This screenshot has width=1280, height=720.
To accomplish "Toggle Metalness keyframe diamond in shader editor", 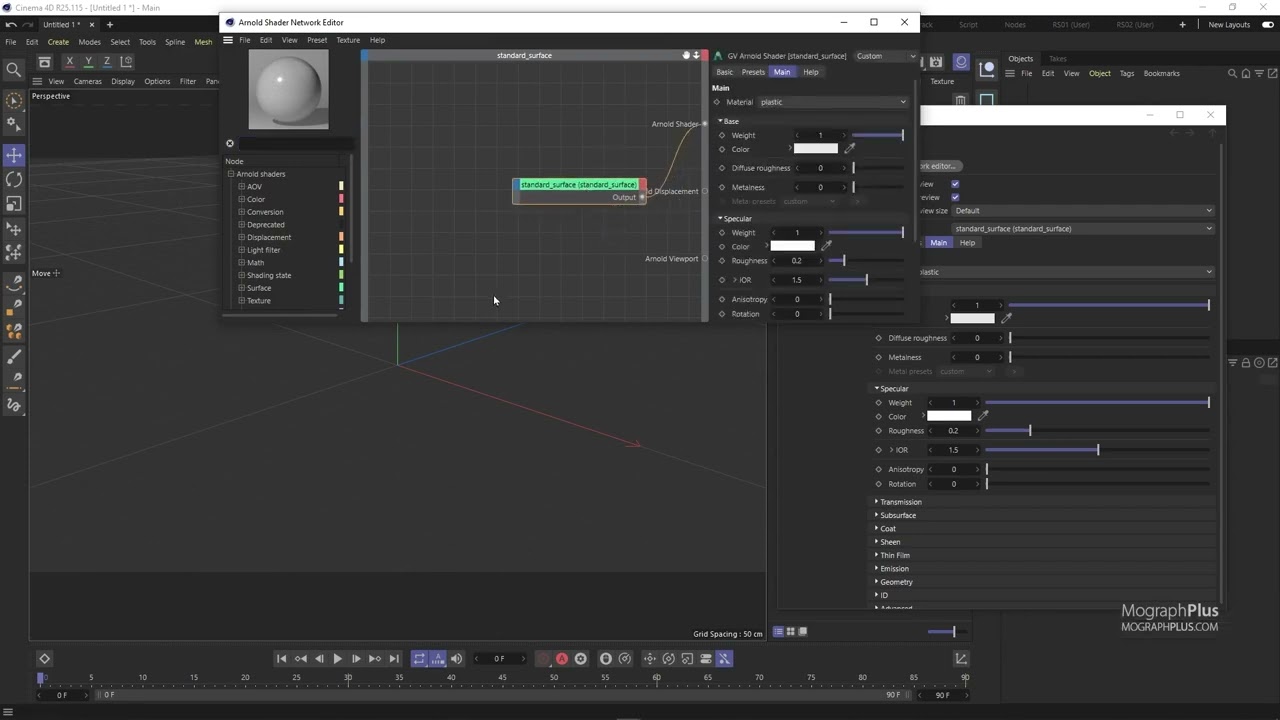I will point(722,187).
